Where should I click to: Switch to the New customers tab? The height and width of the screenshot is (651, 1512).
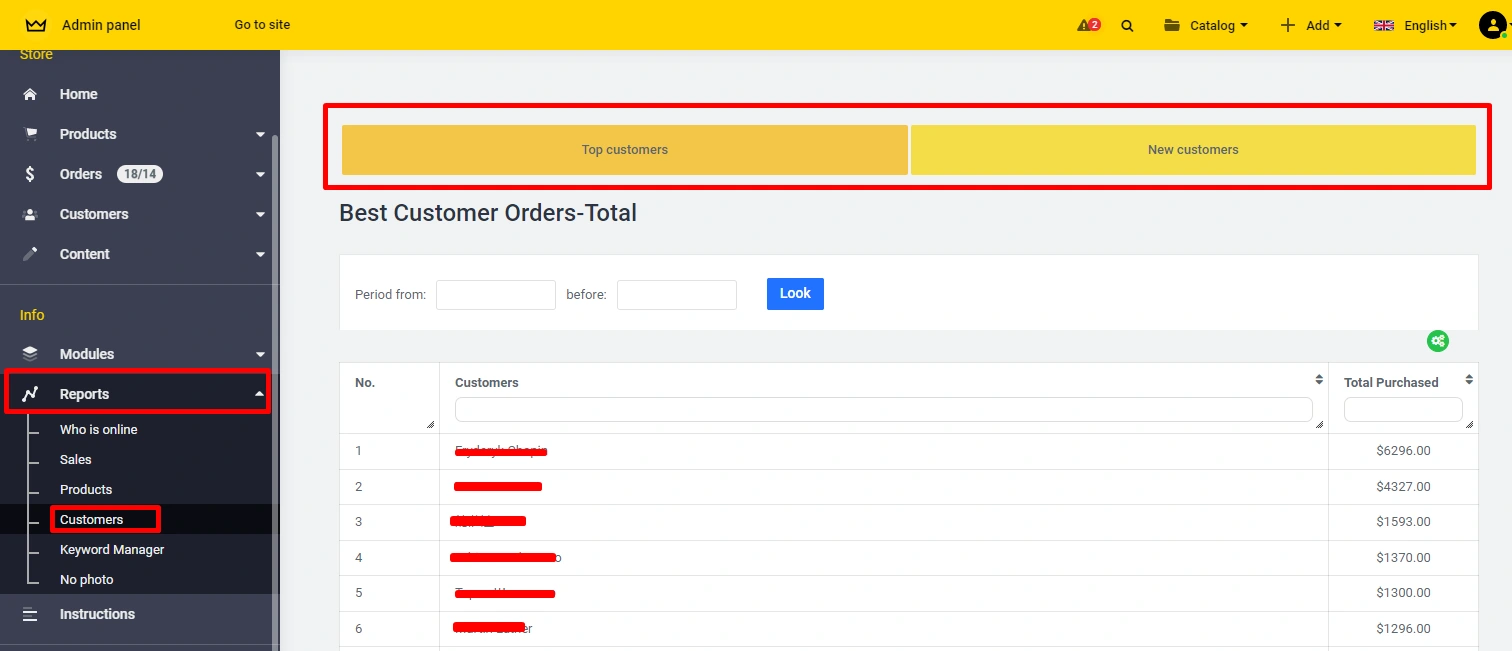tap(1193, 150)
